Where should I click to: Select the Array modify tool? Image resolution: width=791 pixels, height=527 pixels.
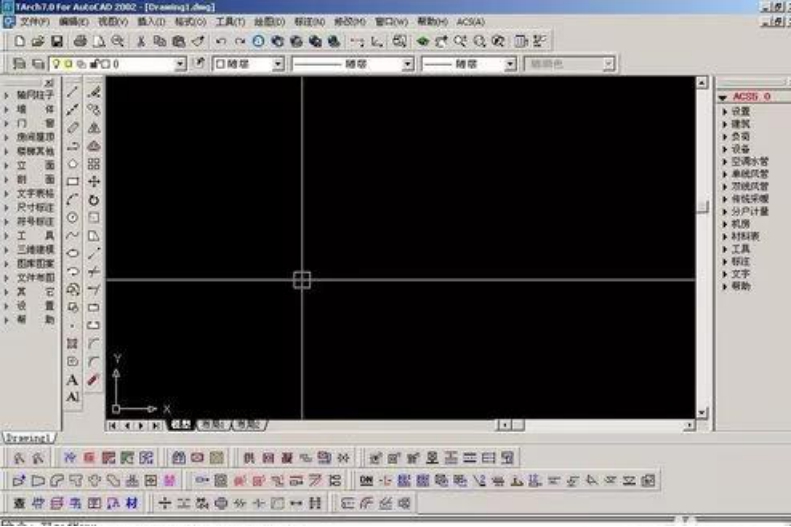click(x=94, y=164)
